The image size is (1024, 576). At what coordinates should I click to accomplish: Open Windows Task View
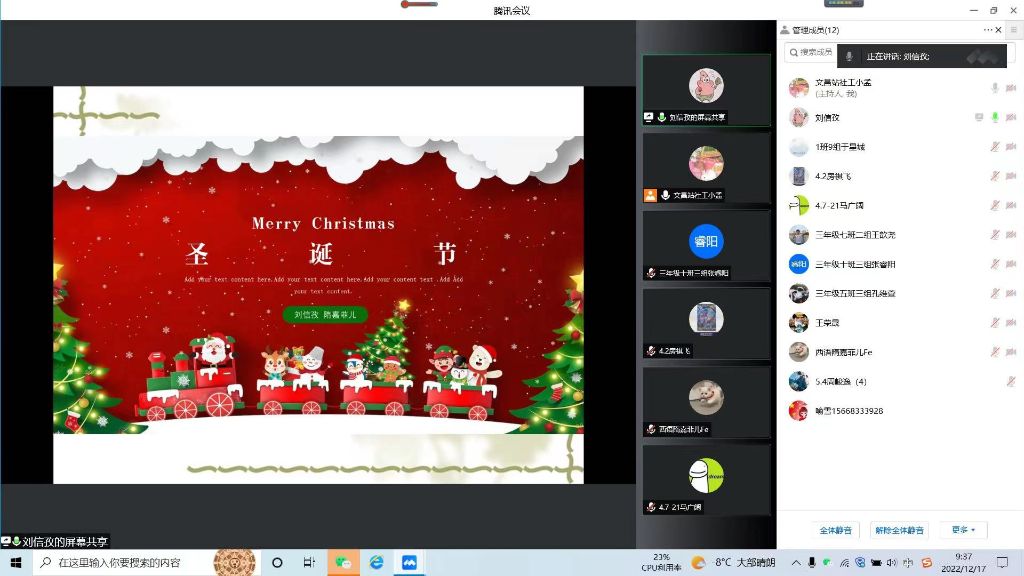(x=309, y=563)
